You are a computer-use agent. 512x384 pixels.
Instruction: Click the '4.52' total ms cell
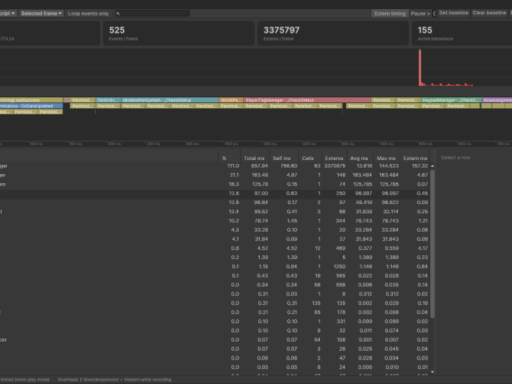(262, 248)
